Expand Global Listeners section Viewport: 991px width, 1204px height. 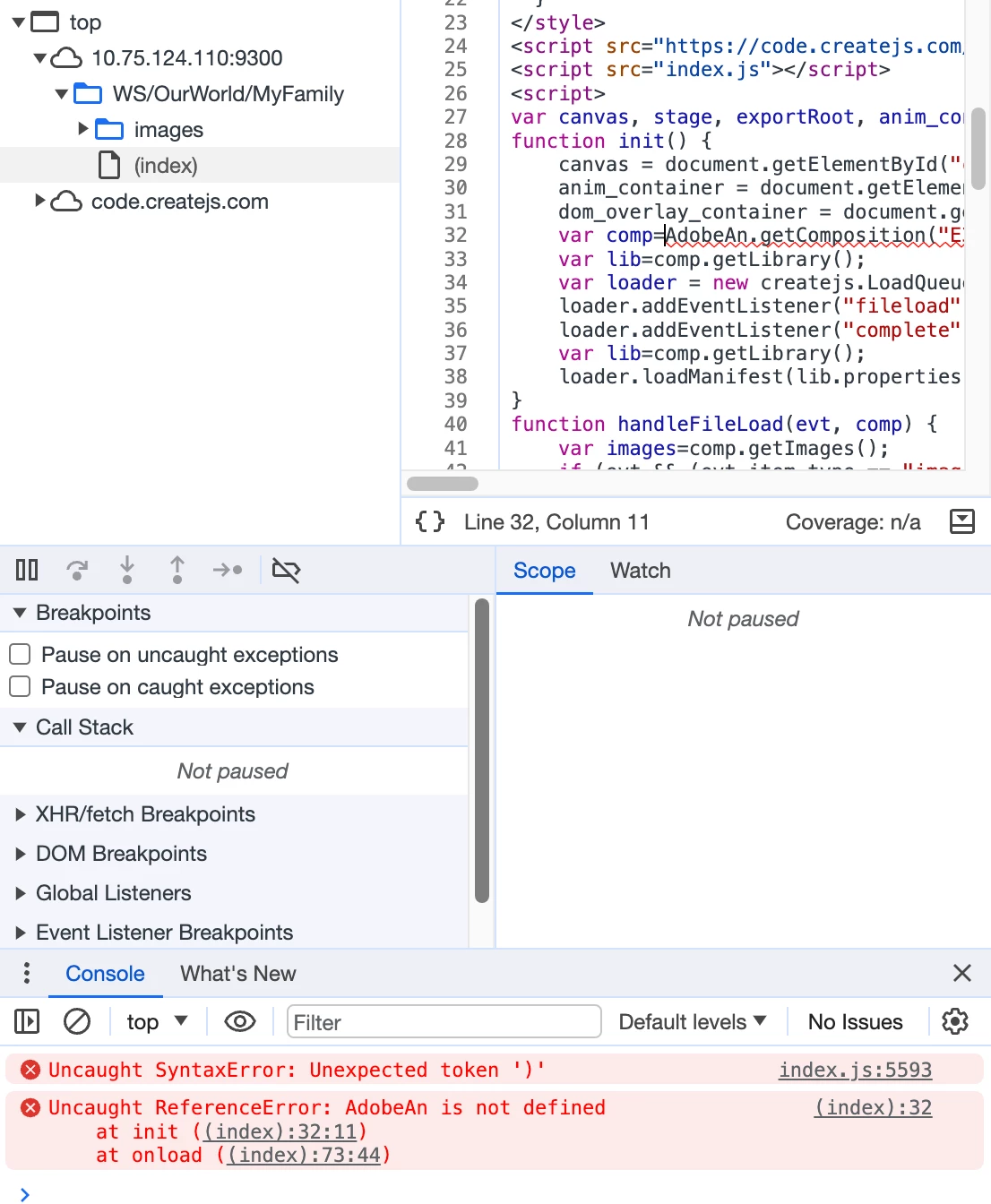[21, 893]
